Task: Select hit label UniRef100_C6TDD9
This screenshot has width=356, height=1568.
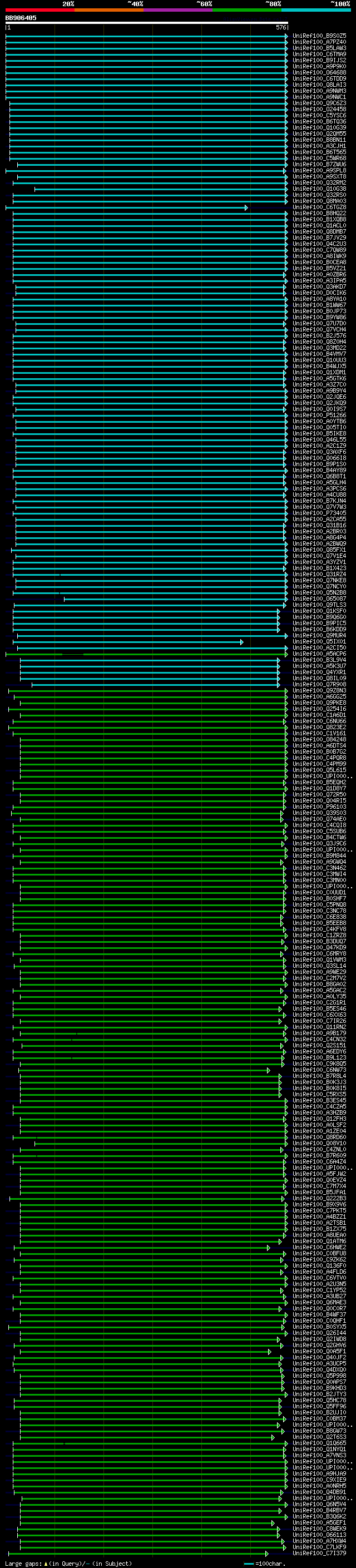Action: tap(319, 78)
